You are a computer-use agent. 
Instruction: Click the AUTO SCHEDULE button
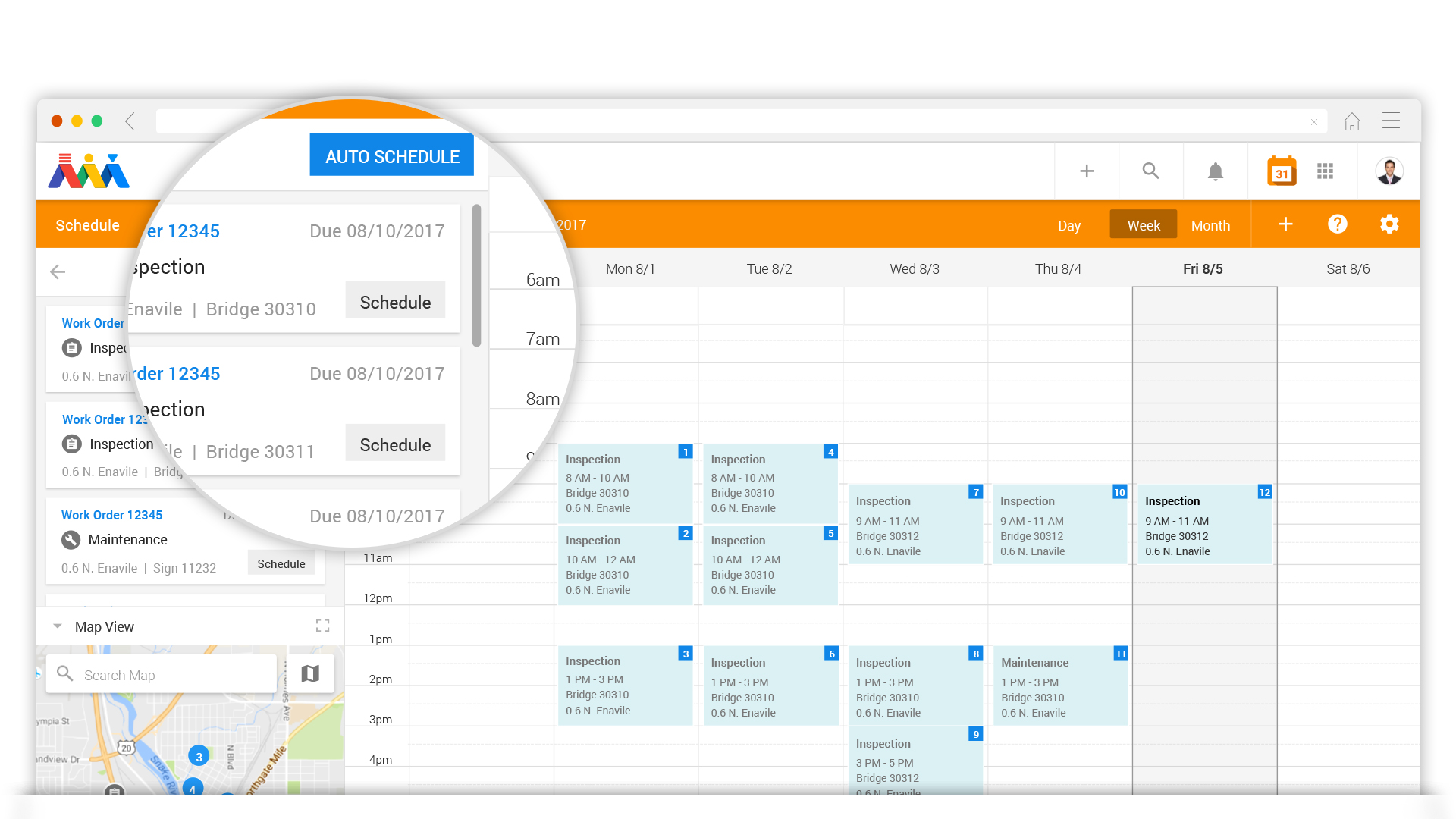391,155
